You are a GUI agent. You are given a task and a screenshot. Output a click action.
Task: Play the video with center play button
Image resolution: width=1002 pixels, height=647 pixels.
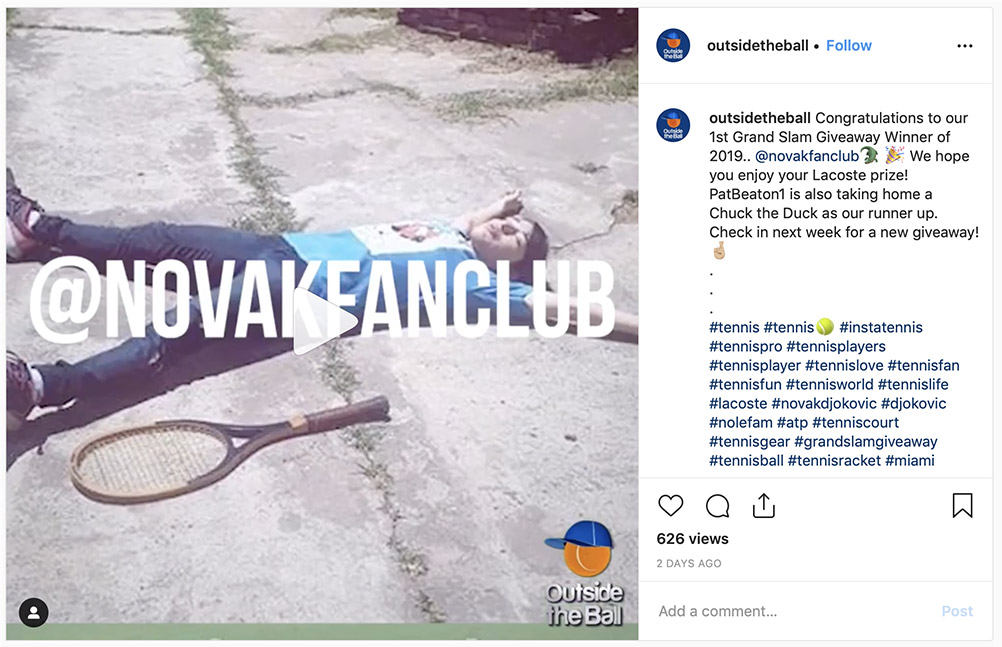coord(323,322)
